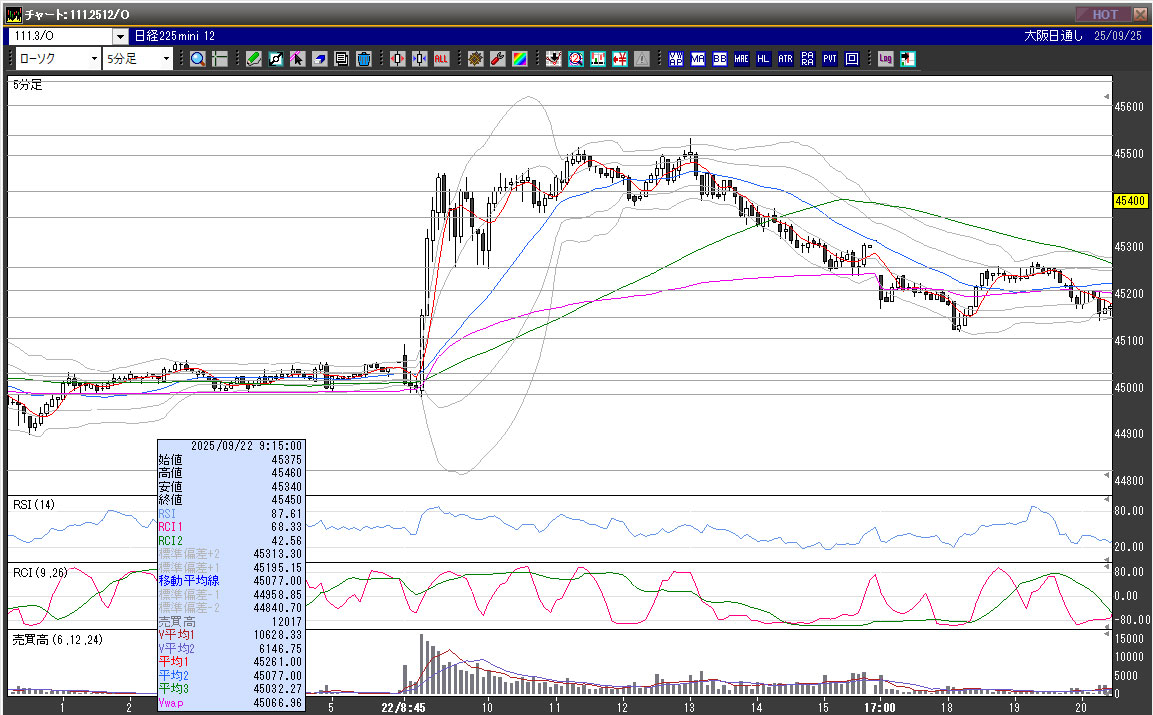The width and height of the screenshot is (1153, 715).
Task: Toggle the MA moving average indicator
Action: pyautogui.click(x=698, y=59)
